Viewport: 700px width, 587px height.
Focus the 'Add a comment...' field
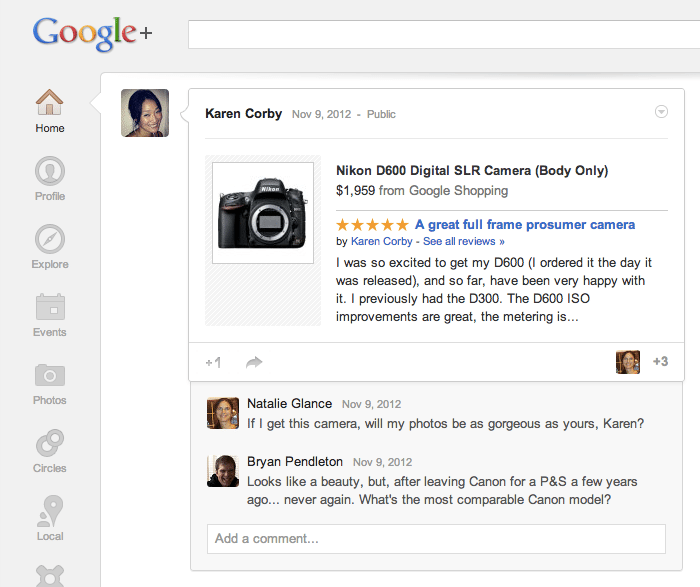(x=436, y=539)
